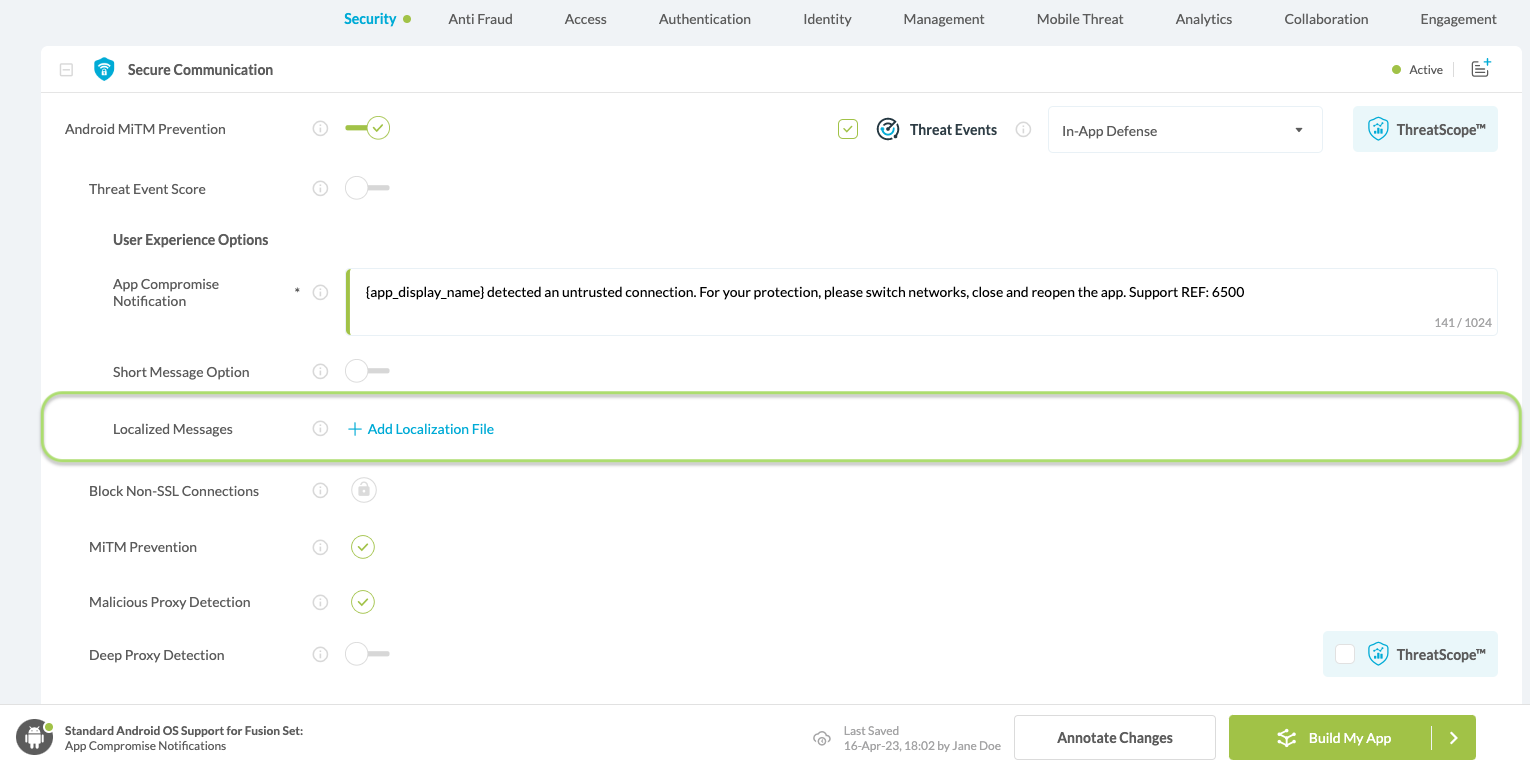Click the Android robot icon in the footer
Viewport: 1530px width, 767px height.
point(34,736)
